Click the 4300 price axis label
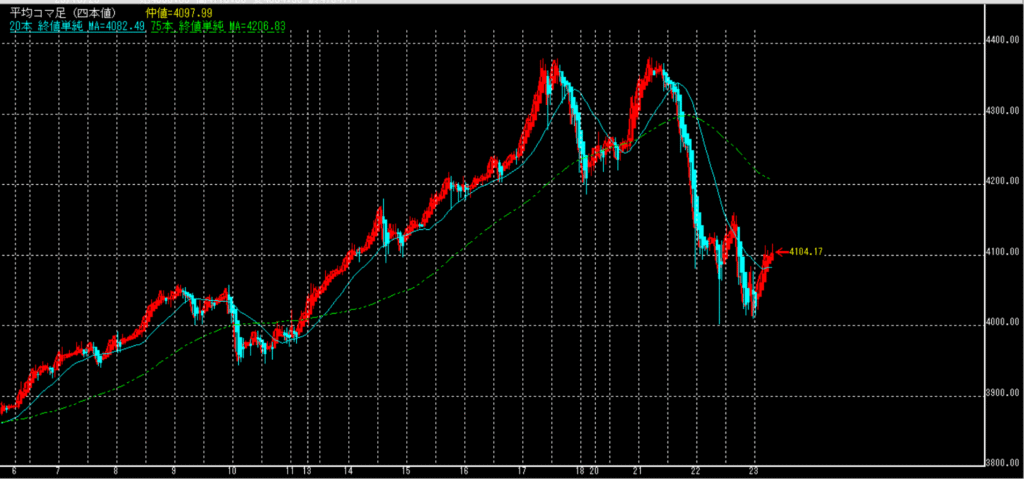The image size is (1024, 479). click(1002, 111)
